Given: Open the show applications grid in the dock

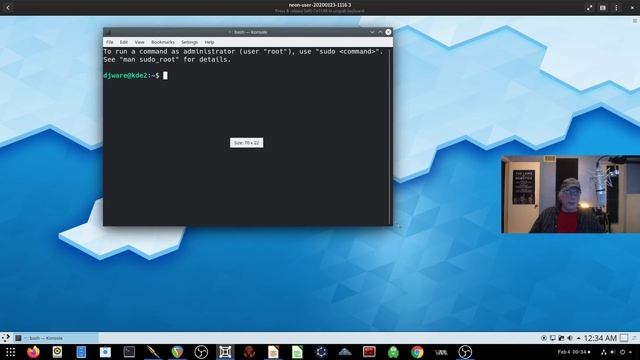Looking at the screenshot, I should pos(10,352).
